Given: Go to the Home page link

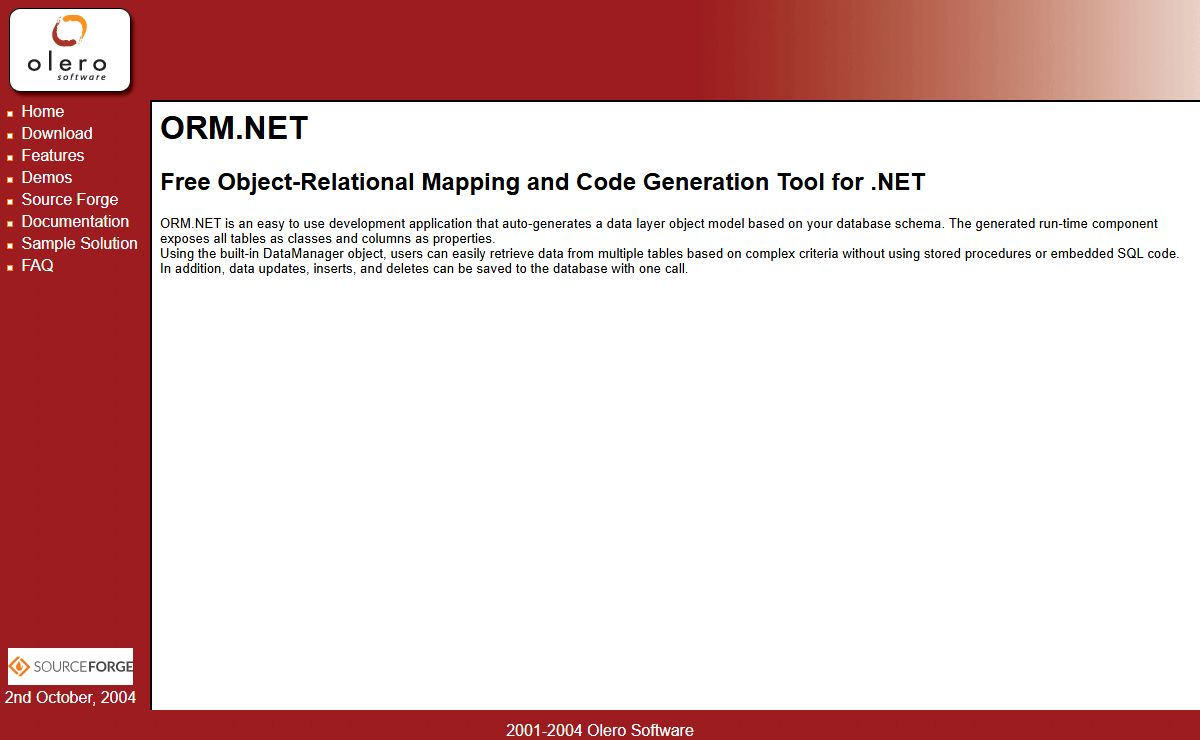Looking at the screenshot, I should (x=42, y=111).
